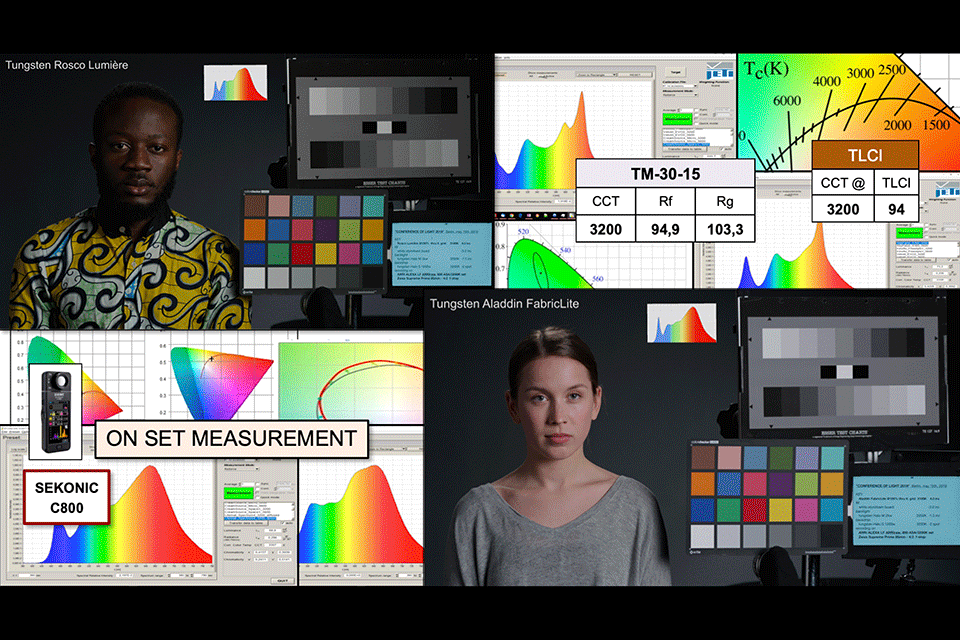This screenshot has width=960, height=640.
Task: Click the Reset button above top-right spectrum
Action: coord(636,75)
